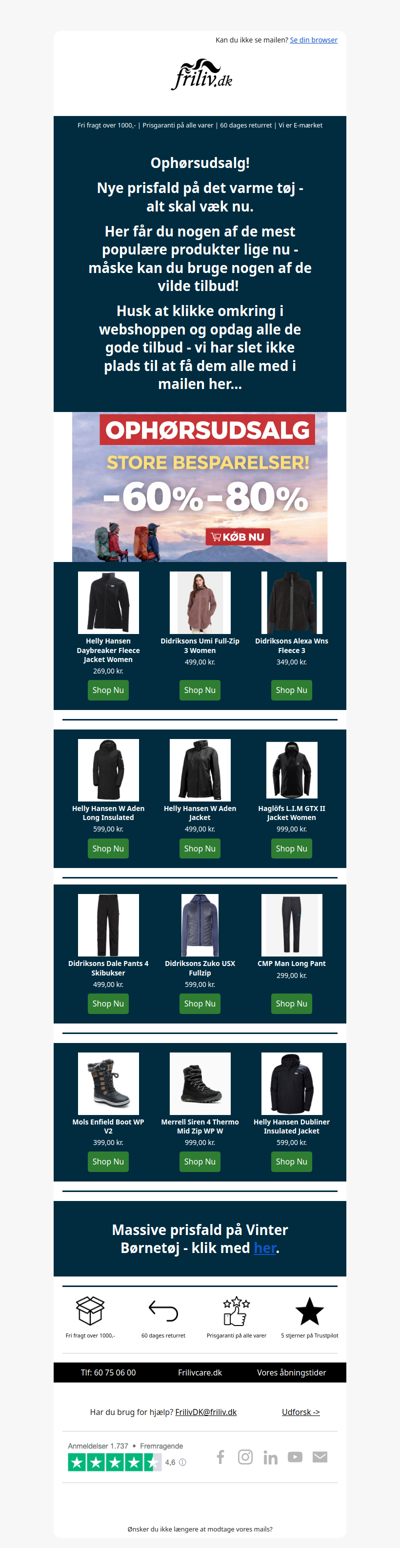Click the free shipping box icon
This screenshot has height=1548, width=400.
pyautogui.click(x=90, y=1310)
